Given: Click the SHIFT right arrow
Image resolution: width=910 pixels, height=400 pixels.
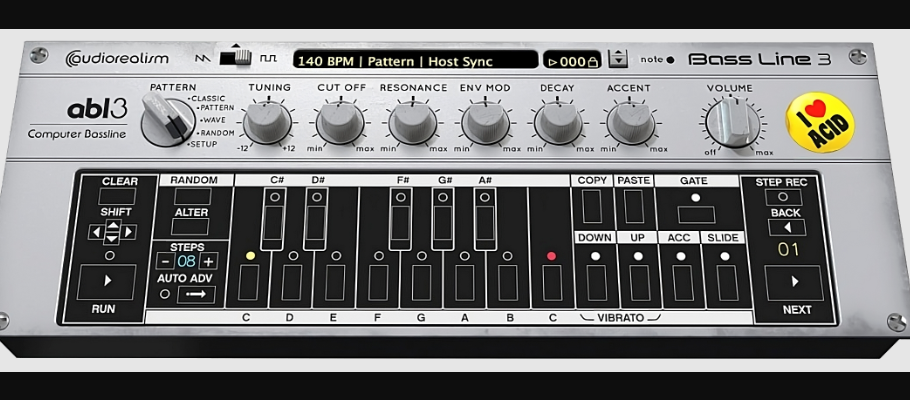Looking at the screenshot, I should (x=129, y=232).
